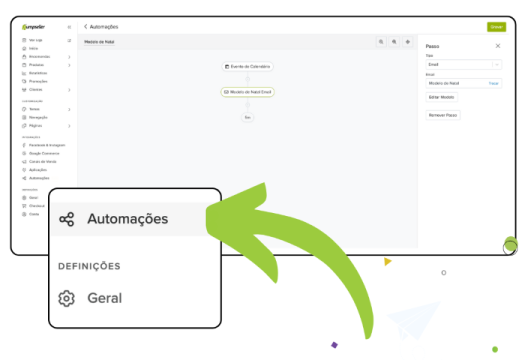525x360 pixels.
Task: Add step below Evento de Calendário
Action: [247, 79]
